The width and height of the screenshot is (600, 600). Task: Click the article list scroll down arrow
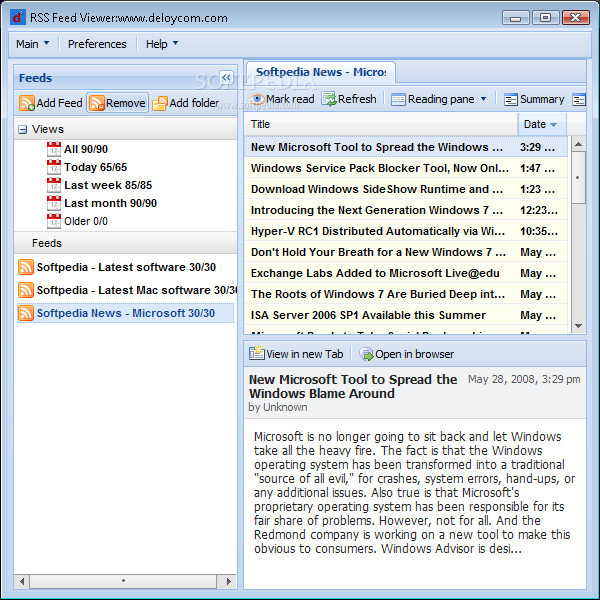578,326
